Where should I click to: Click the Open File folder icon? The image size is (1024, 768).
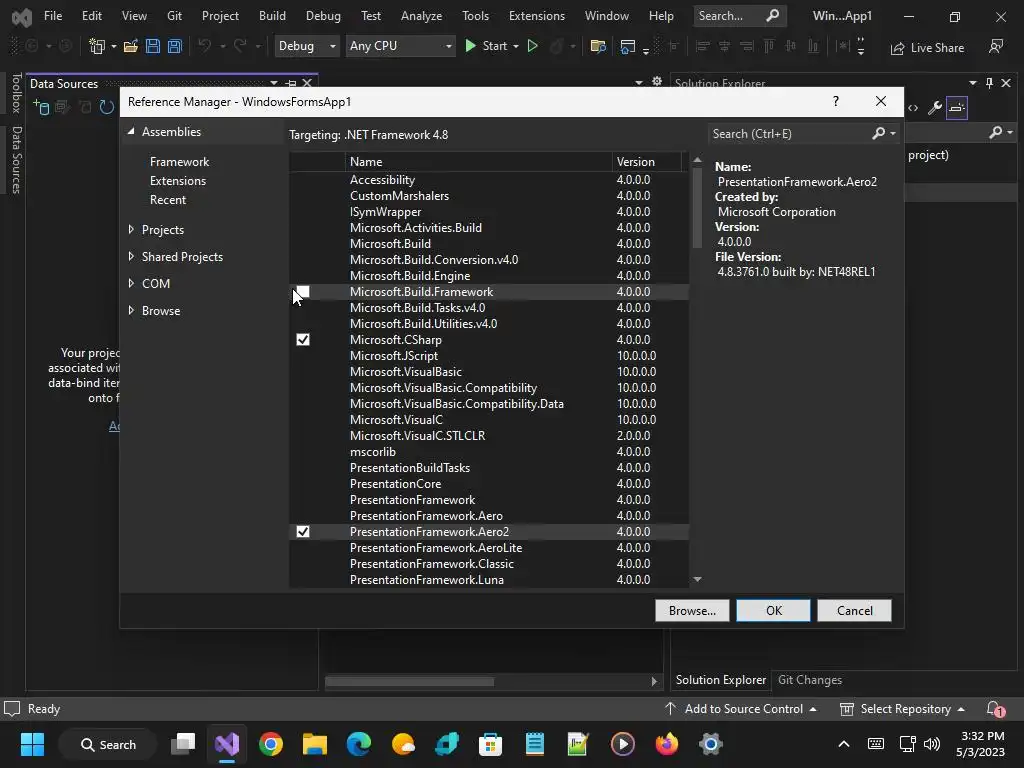[x=131, y=46]
